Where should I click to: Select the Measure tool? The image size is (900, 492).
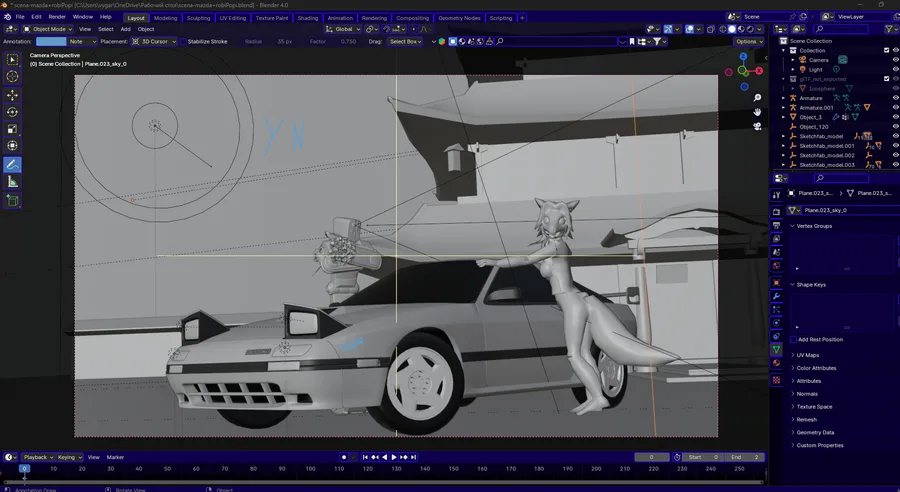point(12,182)
